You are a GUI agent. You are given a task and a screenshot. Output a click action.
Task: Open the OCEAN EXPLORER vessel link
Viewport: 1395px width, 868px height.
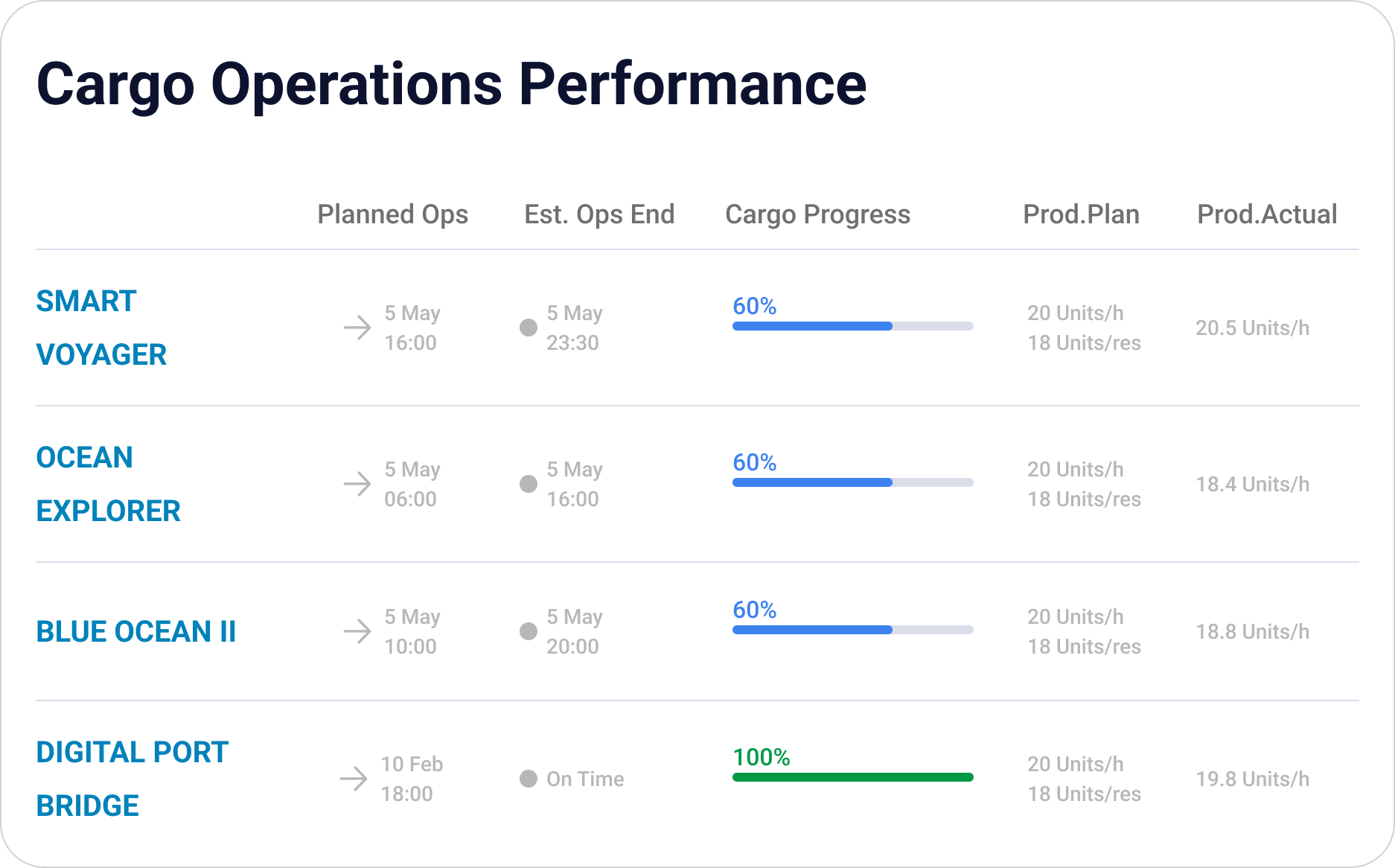[109, 484]
